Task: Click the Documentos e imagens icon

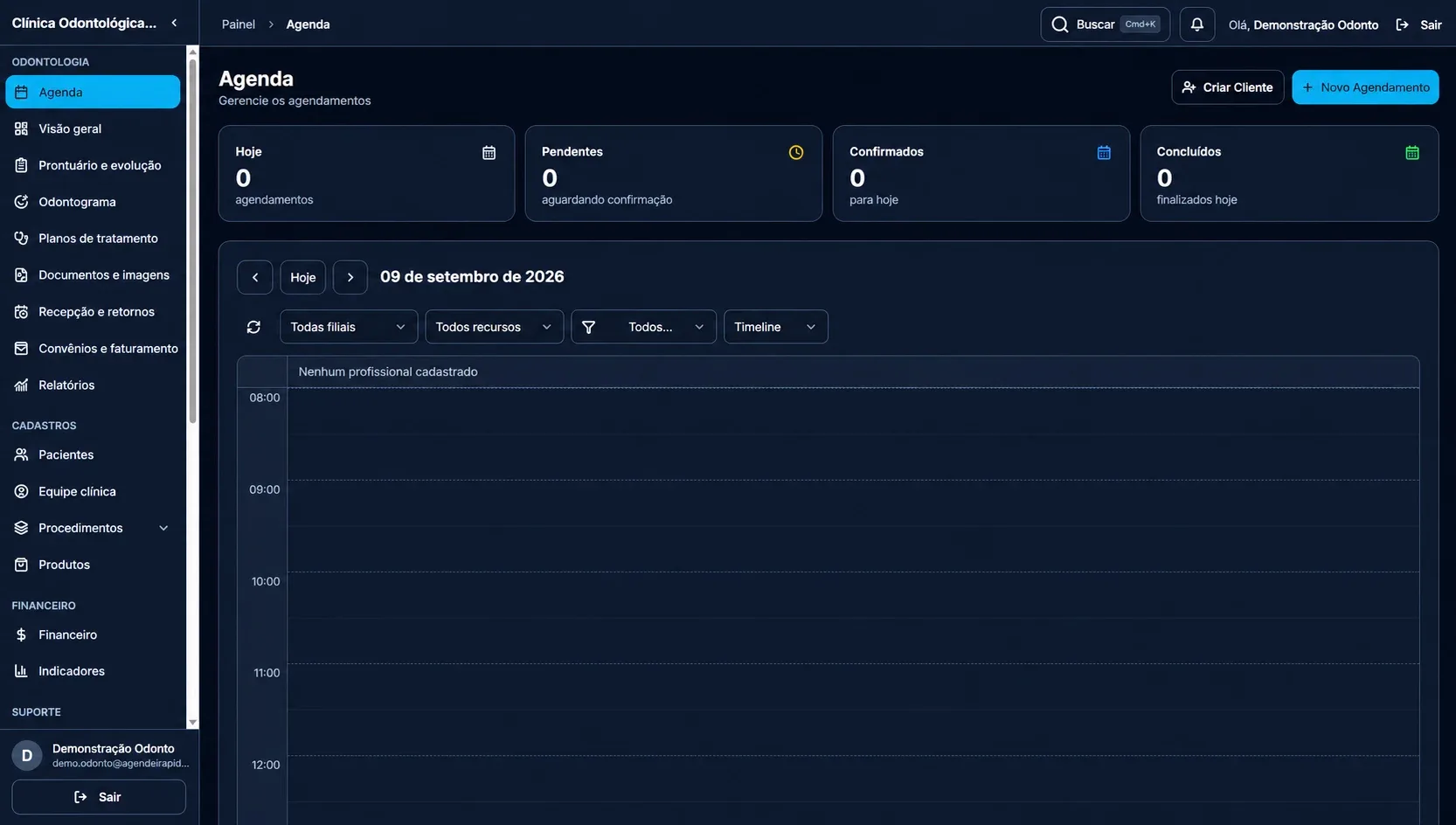Action: pos(22,275)
